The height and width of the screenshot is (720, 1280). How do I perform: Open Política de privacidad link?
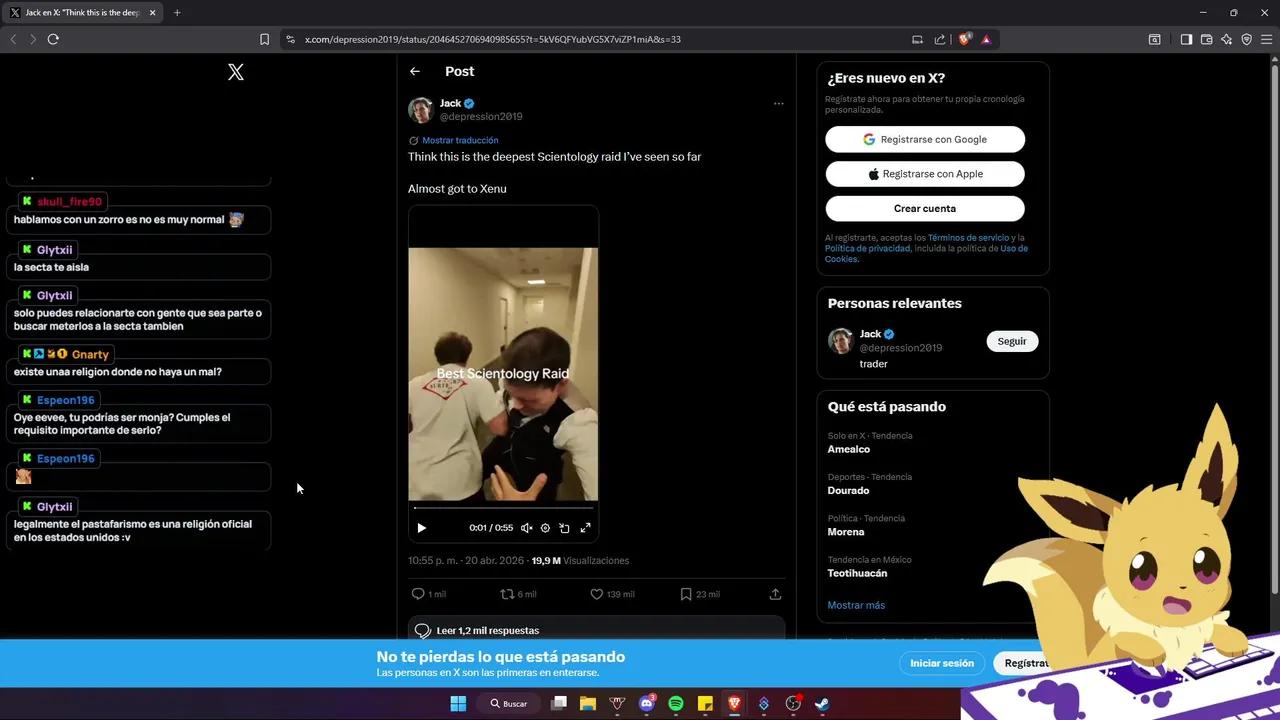pos(867,248)
